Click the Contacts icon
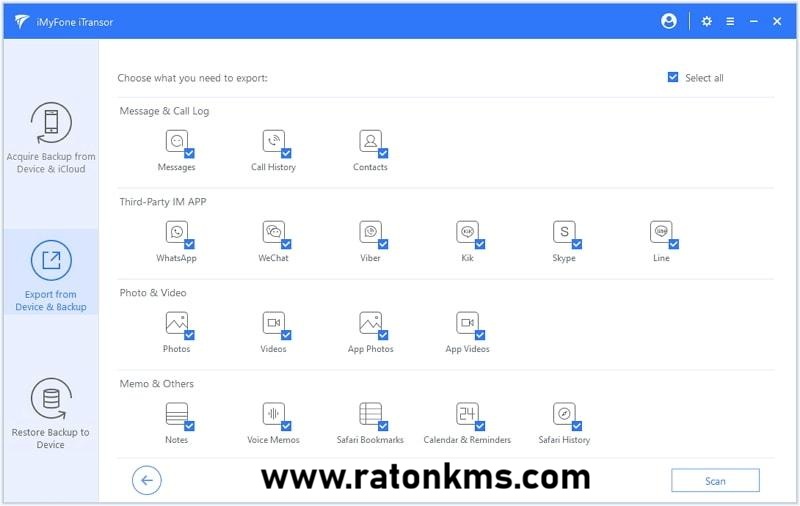 click(370, 141)
